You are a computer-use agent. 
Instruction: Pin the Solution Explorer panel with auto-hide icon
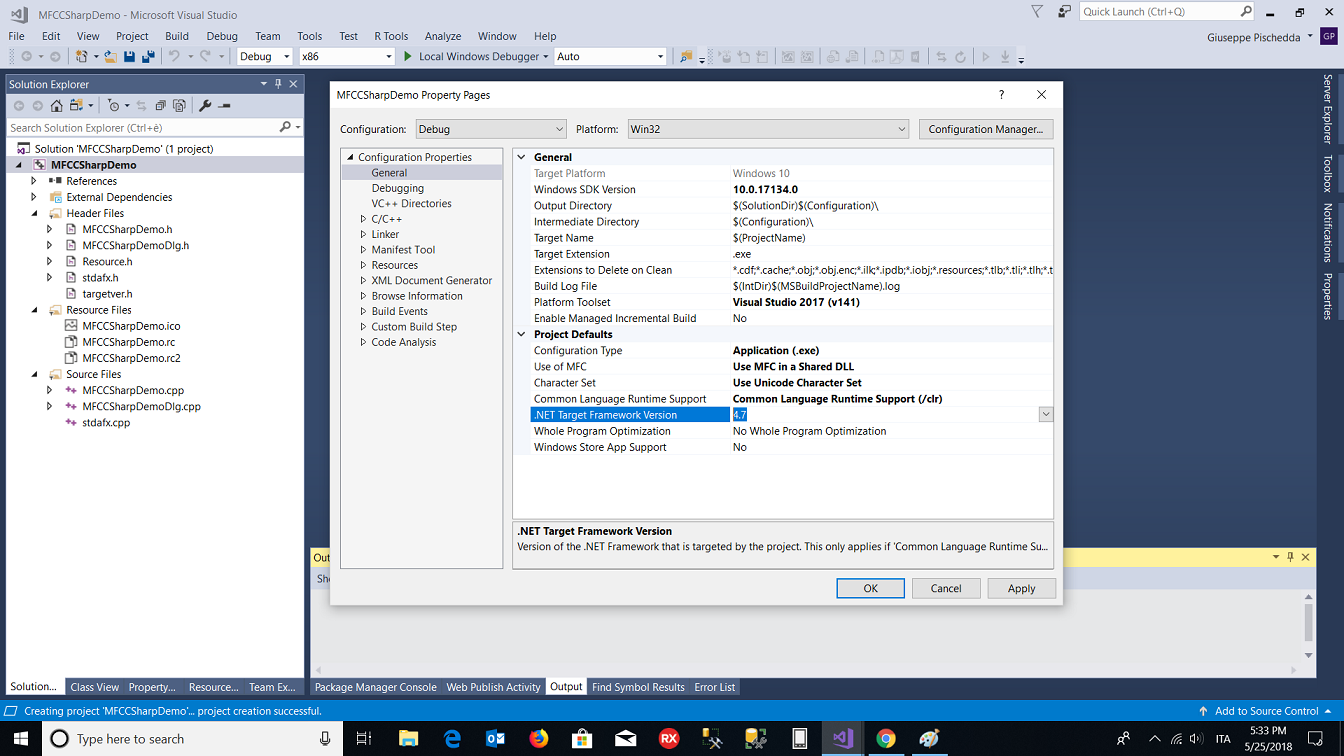(x=278, y=84)
